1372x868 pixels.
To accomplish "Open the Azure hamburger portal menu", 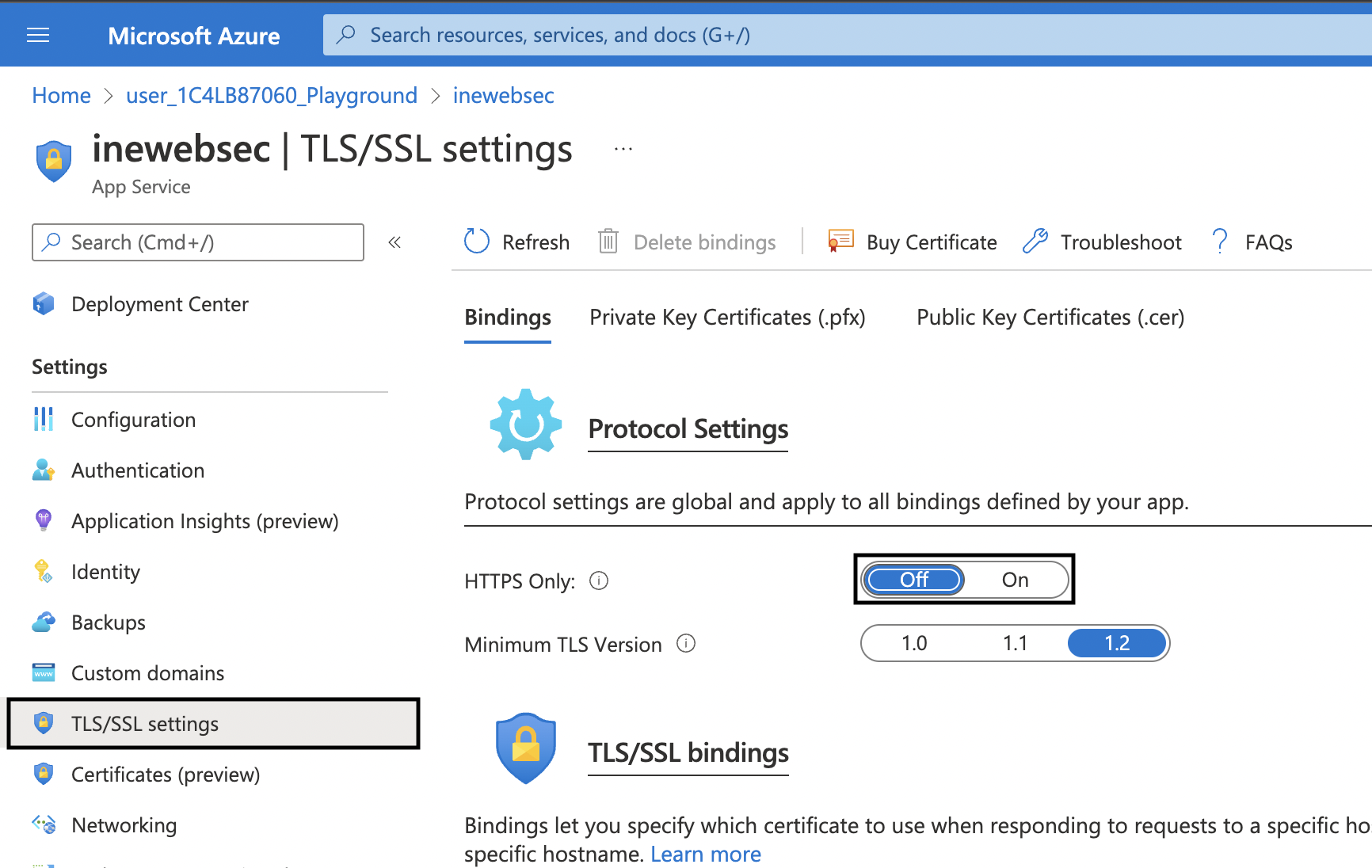I will tap(38, 35).
